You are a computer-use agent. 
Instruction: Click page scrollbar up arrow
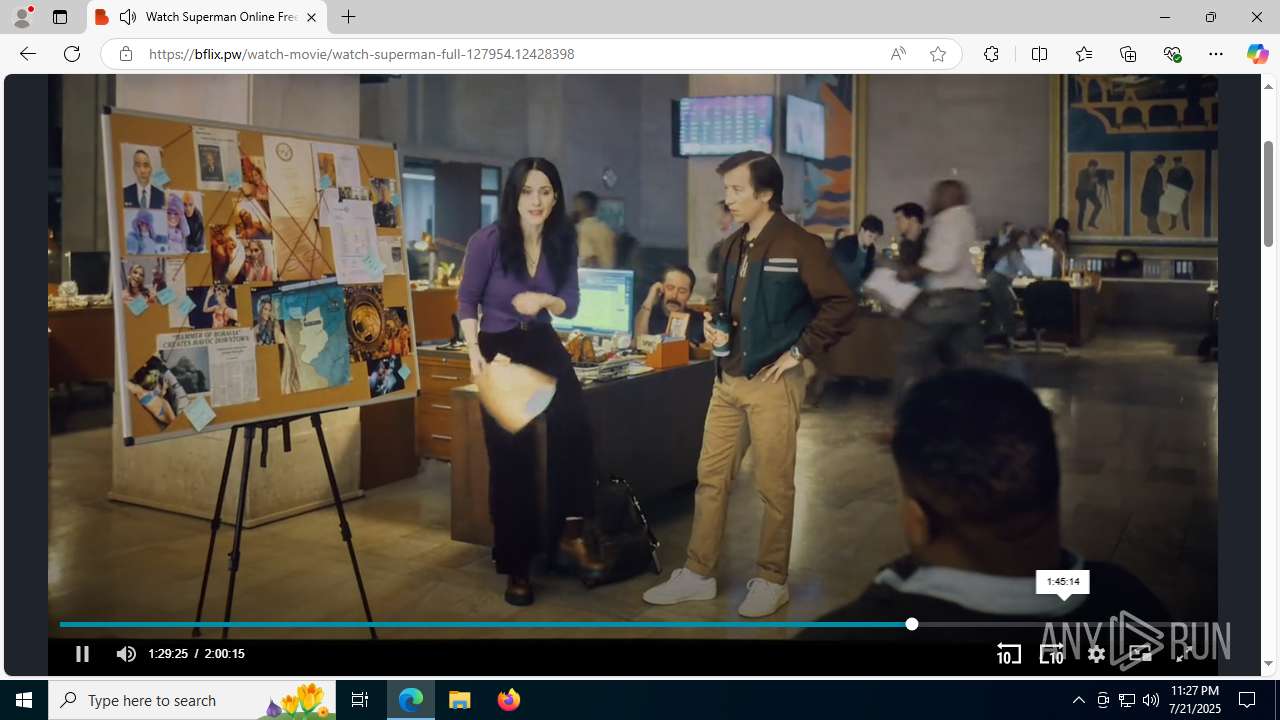(1268, 86)
